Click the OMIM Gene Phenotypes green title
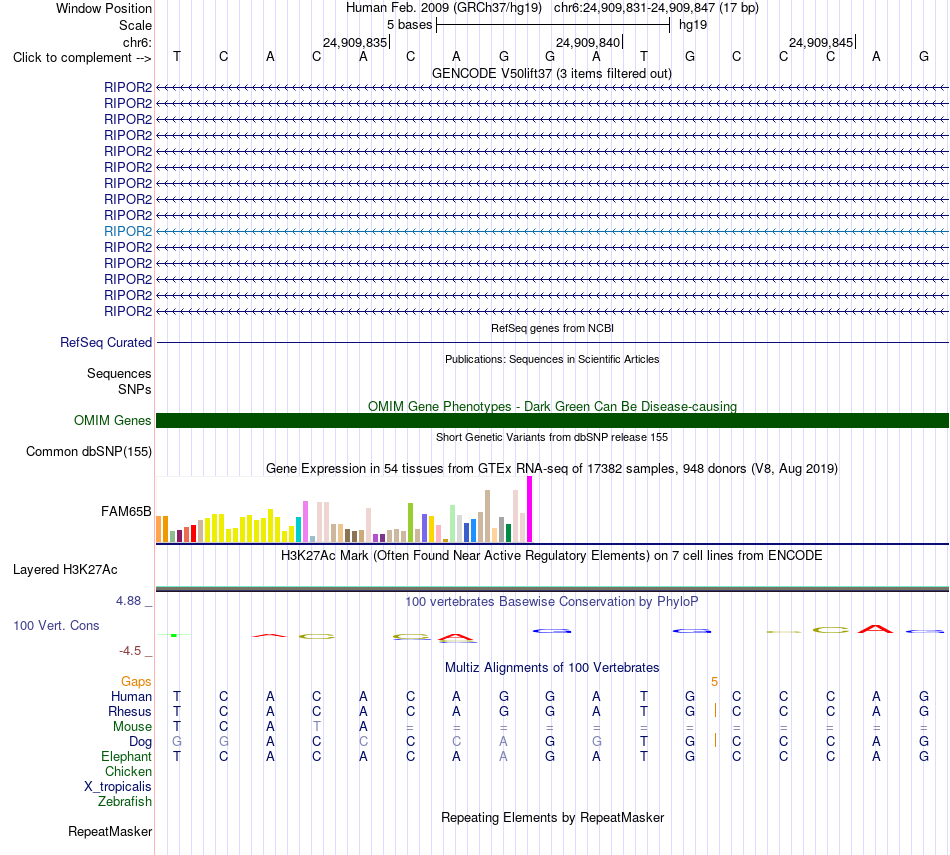This screenshot has height=855, width=950. coord(552,406)
